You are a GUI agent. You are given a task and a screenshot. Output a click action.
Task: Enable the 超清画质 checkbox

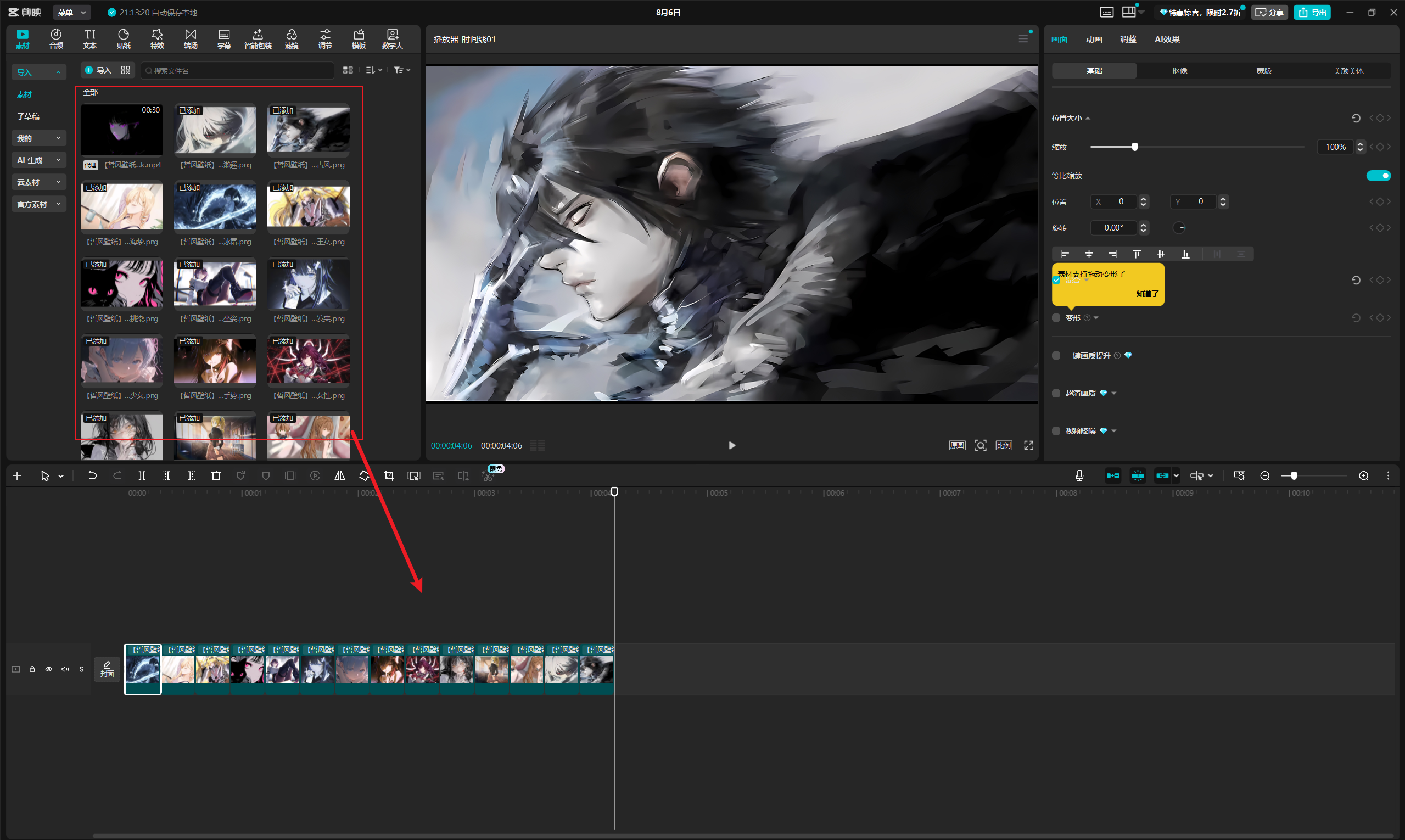click(1056, 394)
